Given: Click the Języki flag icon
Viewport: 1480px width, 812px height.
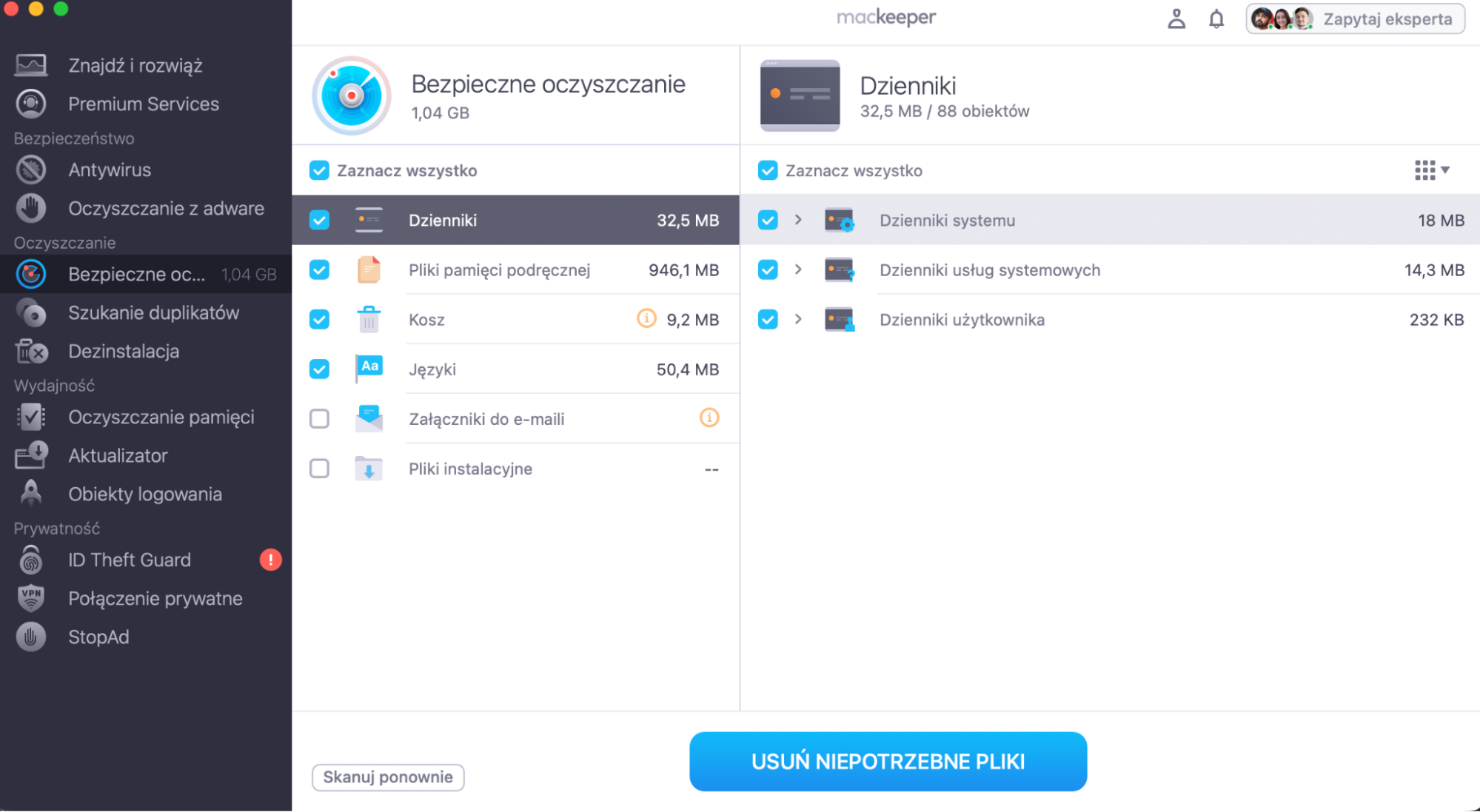Looking at the screenshot, I should [x=369, y=368].
